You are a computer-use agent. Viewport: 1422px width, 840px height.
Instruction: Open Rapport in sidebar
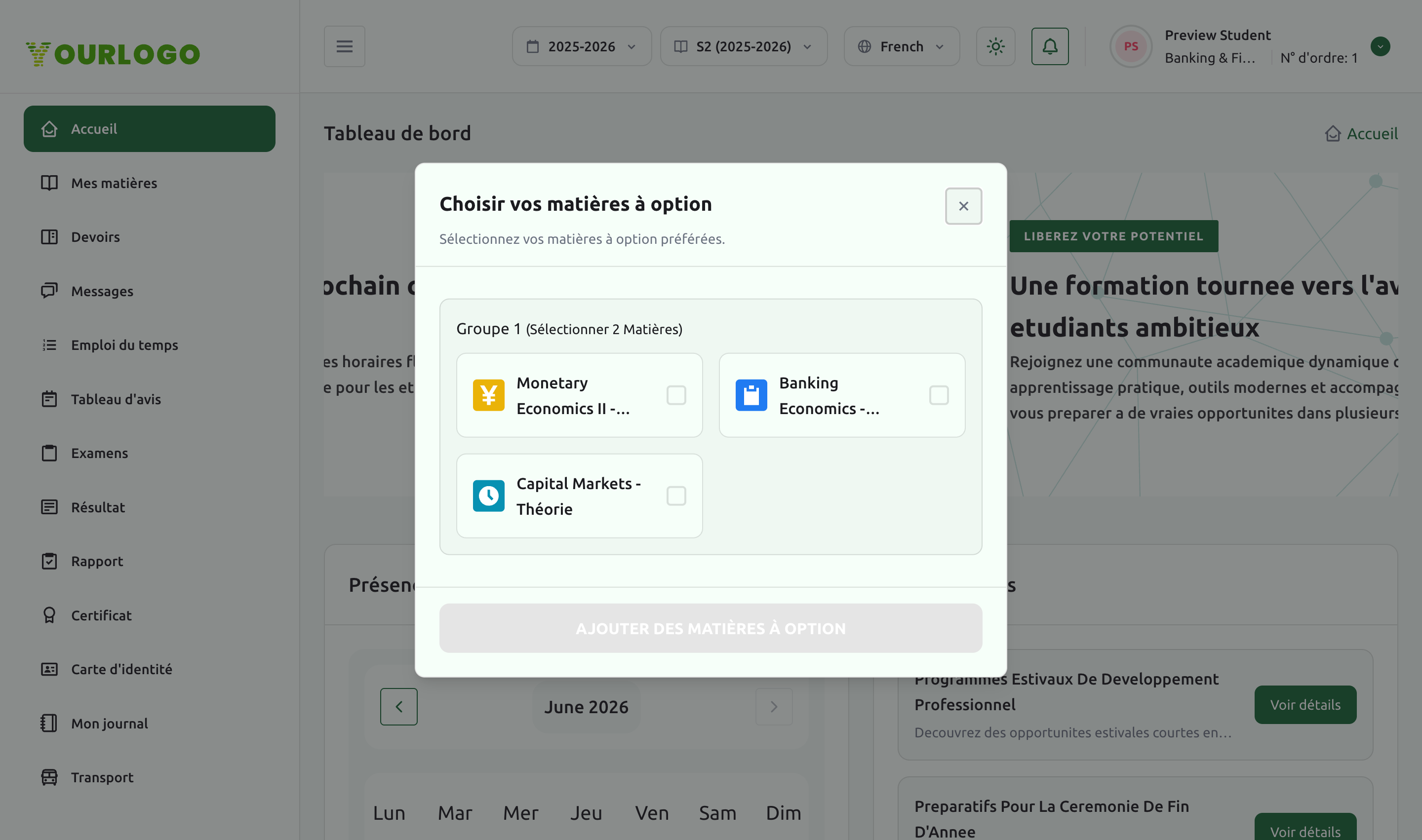tap(150, 561)
